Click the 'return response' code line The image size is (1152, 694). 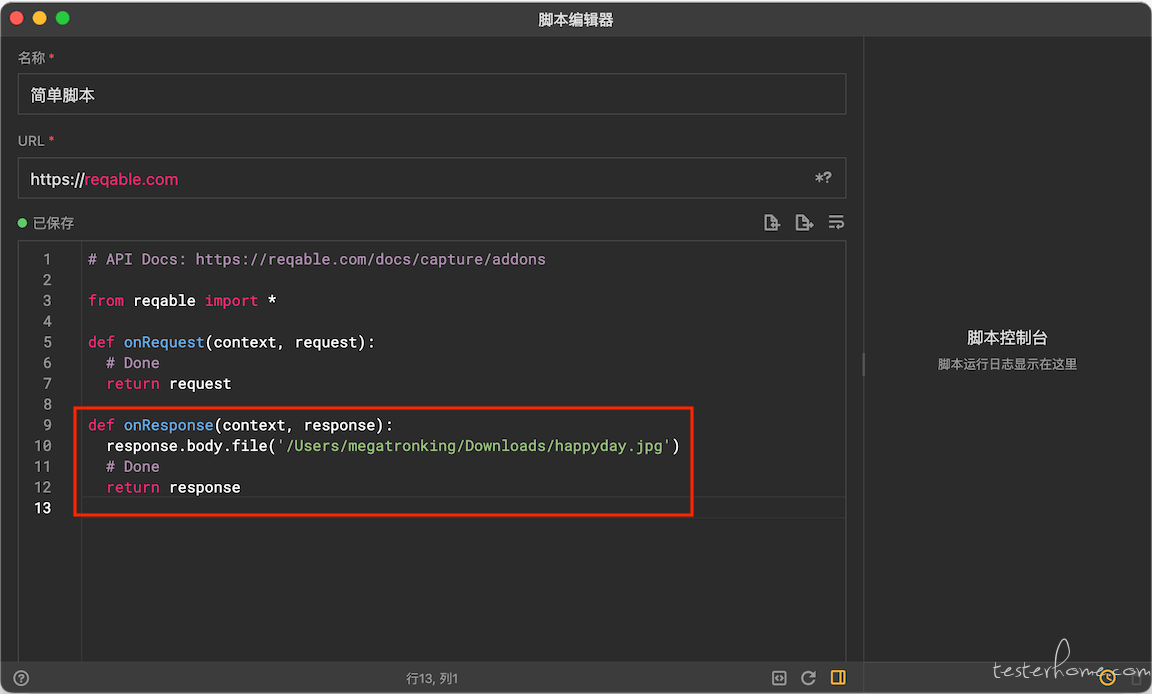pyautogui.click(x=173, y=487)
